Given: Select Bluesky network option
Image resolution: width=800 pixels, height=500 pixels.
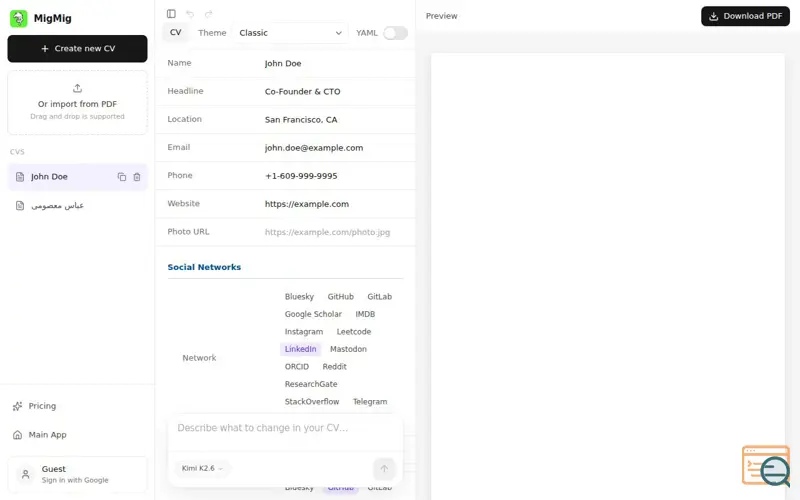Looking at the screenshot, I should coord(299,297).
